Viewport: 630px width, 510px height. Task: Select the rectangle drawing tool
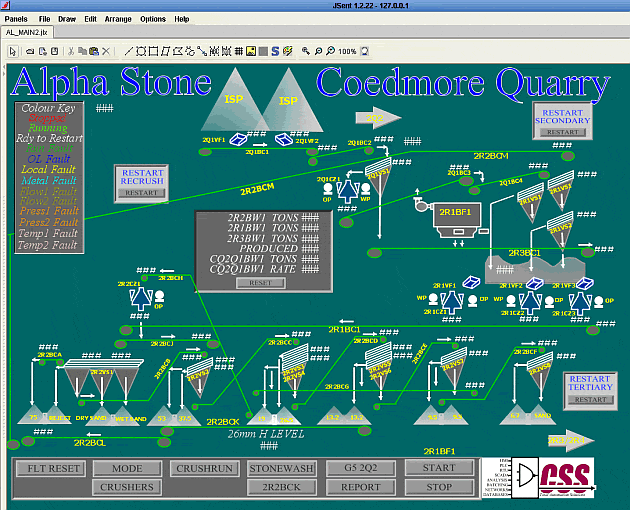point(153,51)
